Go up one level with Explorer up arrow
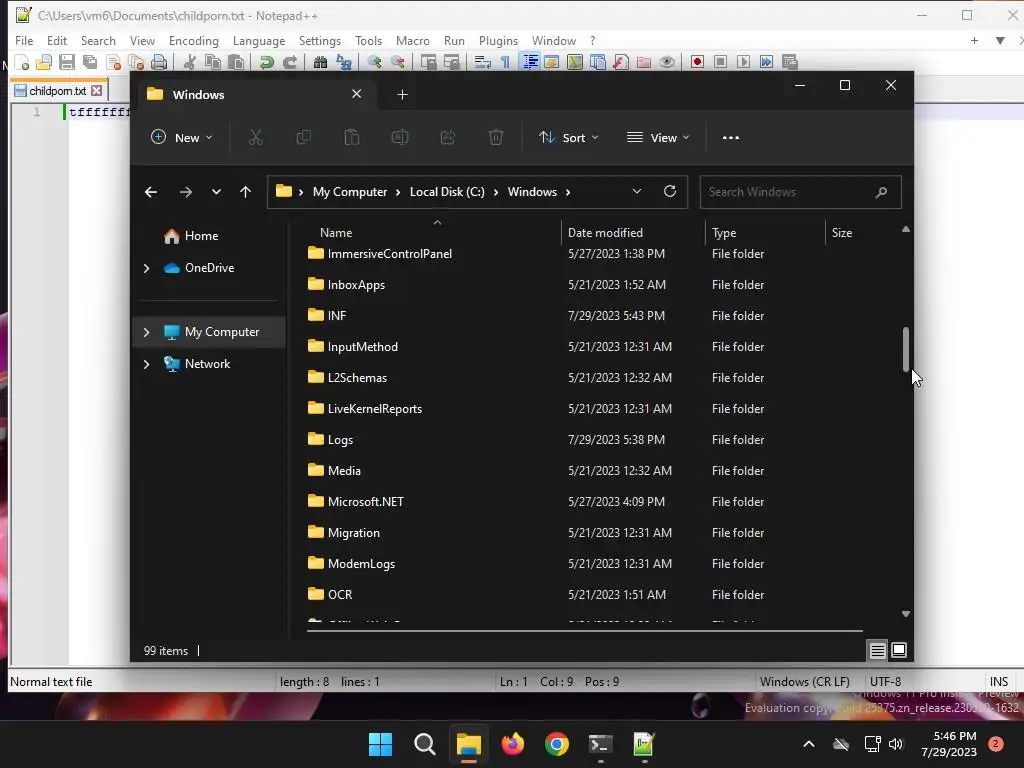This screenshot has height=768, width=1024. (x=246, y=192)
